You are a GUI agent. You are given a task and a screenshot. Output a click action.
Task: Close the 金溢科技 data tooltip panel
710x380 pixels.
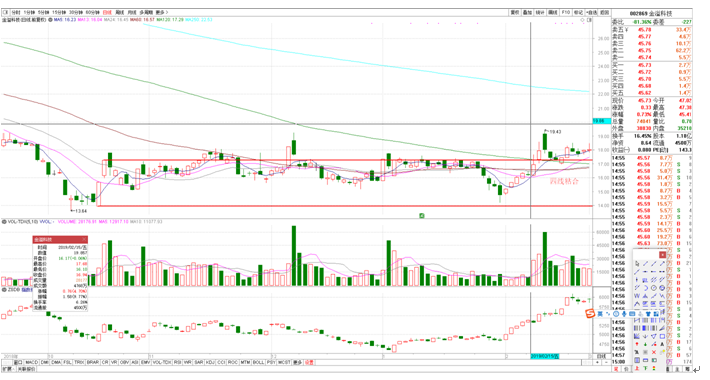84,239
